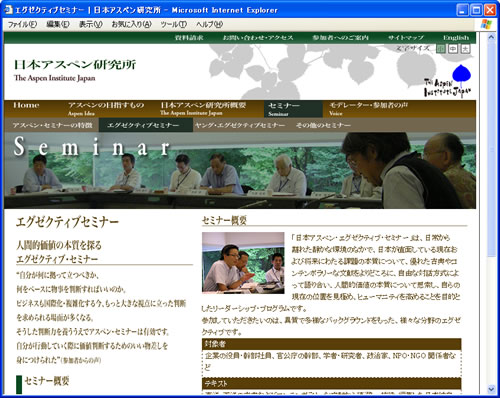The height and width of the screenshot is (398, 500).
Task: Go to Home navigation tab
Action: [x=26, y=105]
